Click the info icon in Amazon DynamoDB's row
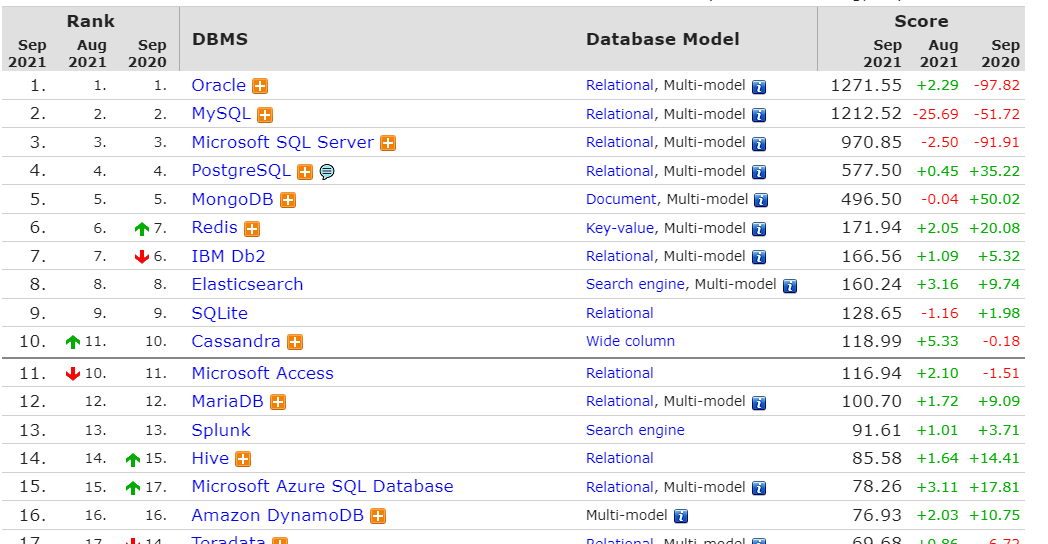The height and width of the screenshot is (544, 1048). coord(681,516)
